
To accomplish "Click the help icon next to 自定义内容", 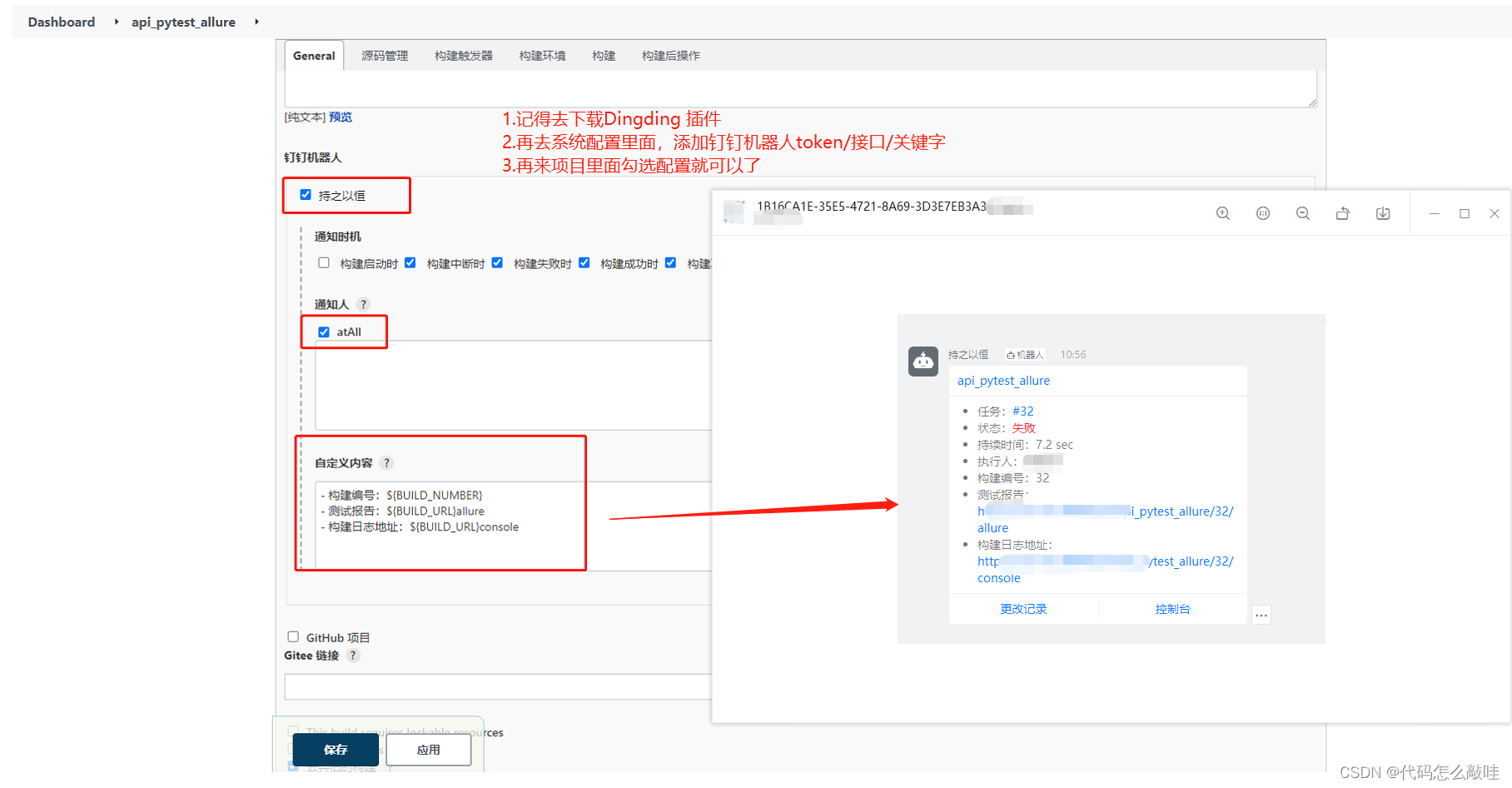I will 386,463.
